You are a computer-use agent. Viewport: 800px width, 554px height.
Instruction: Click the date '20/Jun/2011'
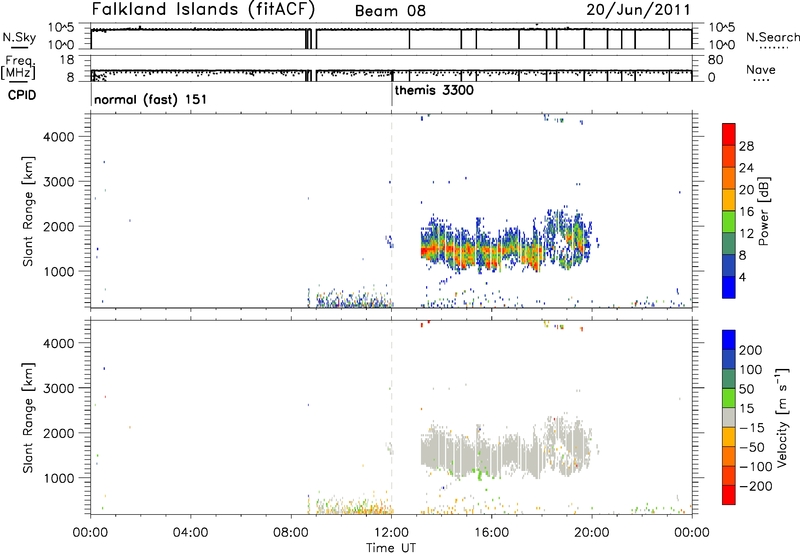click(638, 10)
